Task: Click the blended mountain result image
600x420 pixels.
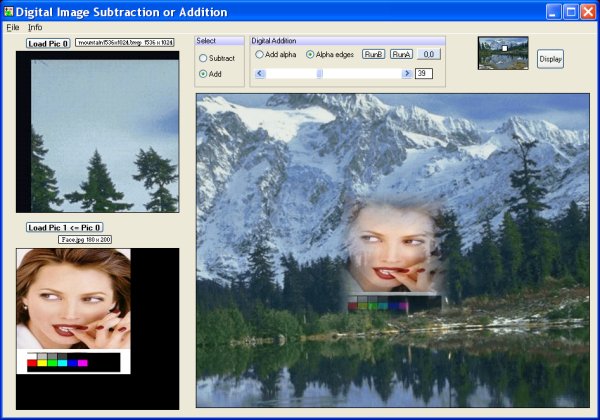Action: point(392,250)
